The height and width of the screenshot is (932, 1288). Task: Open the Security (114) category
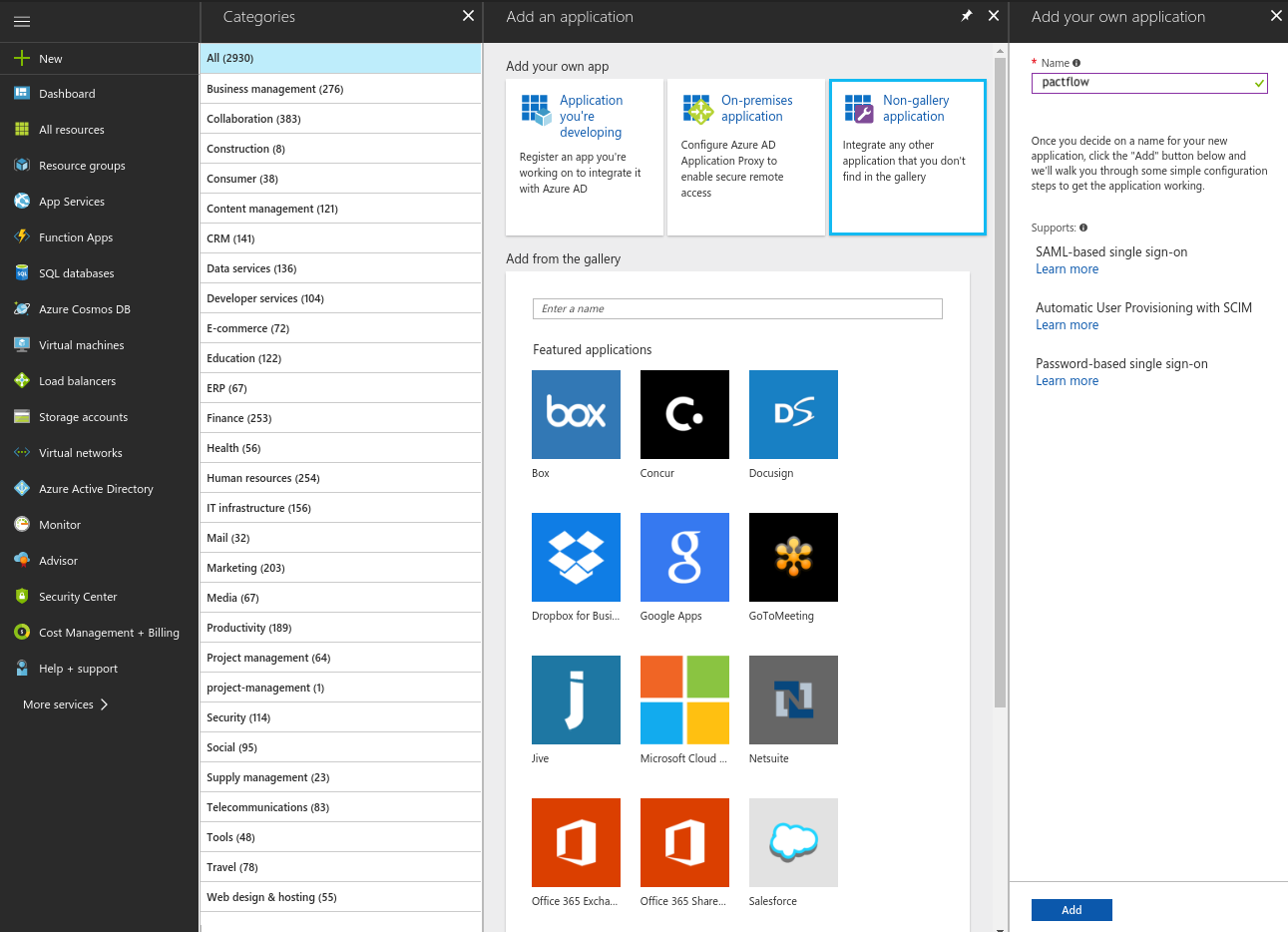click(x=340, y=717)
